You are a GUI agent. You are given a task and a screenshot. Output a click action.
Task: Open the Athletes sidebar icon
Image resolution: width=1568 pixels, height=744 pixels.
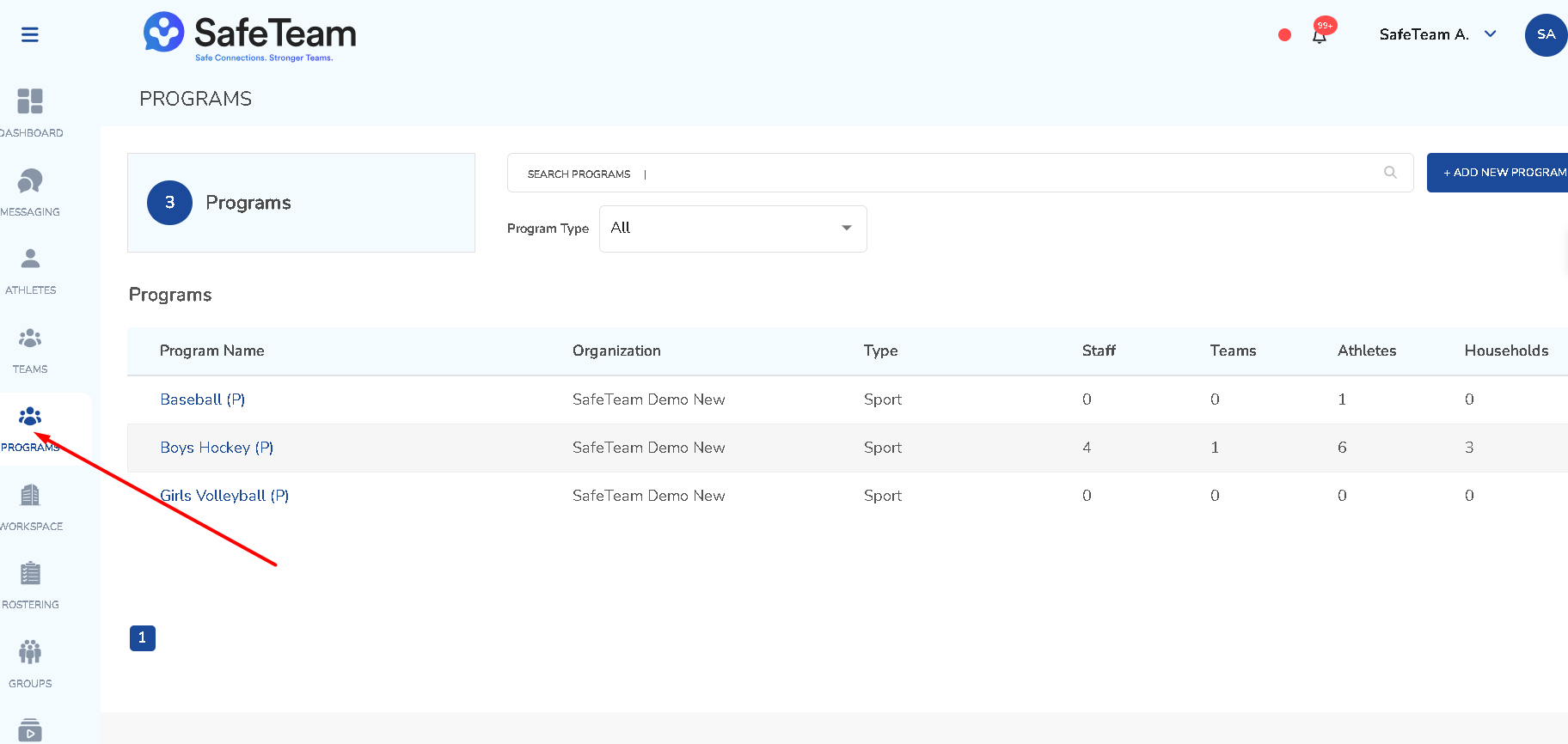click(30, 259)
